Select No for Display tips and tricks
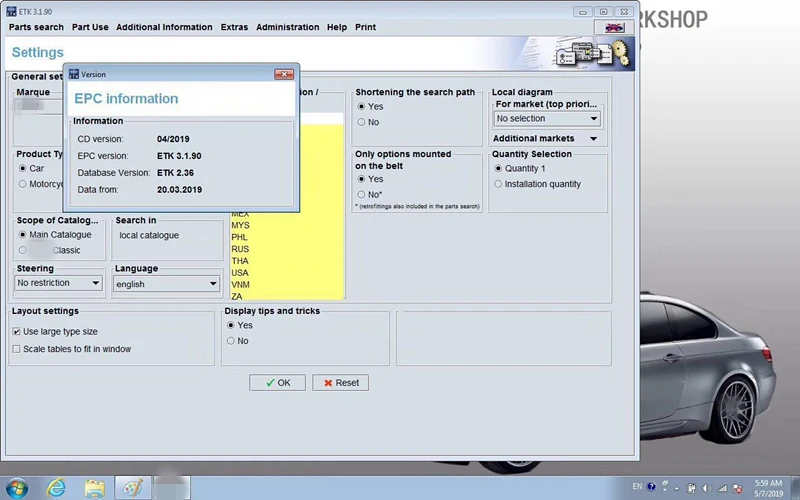 click(x=231, y=340)
